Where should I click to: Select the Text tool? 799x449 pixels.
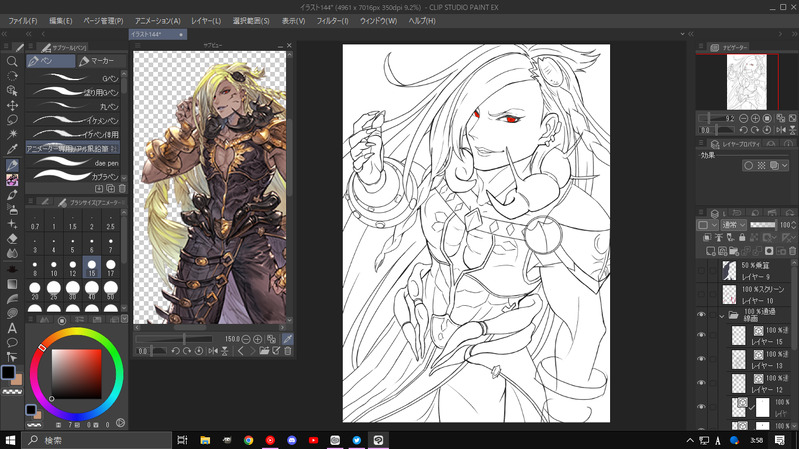click(x=12, y=328)
